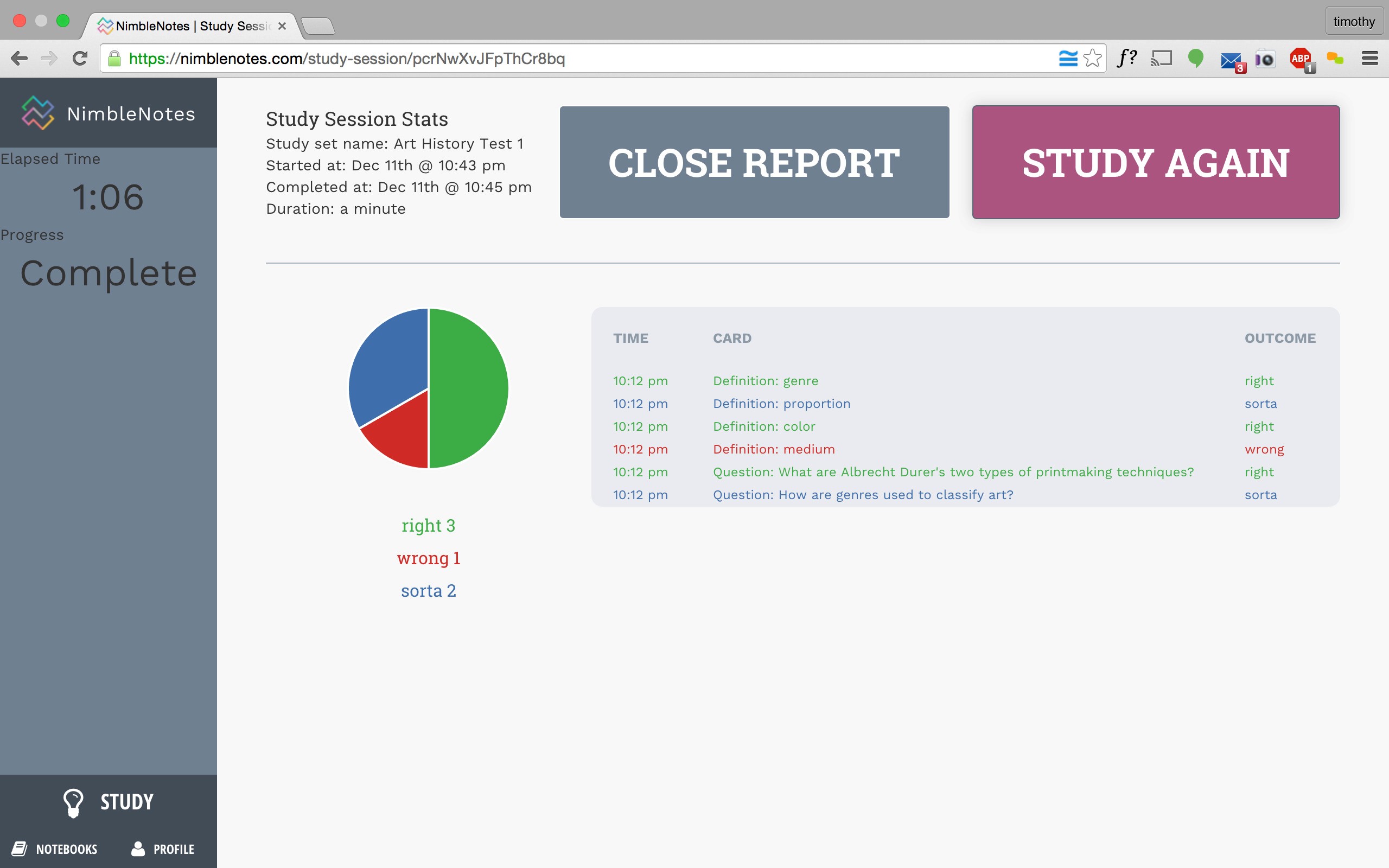Image resolution: width=1389 pixels, height=868 pixels.
Task: Click the NimbleNotes logo icon in sidebar
Action: (x=38, y=113)
